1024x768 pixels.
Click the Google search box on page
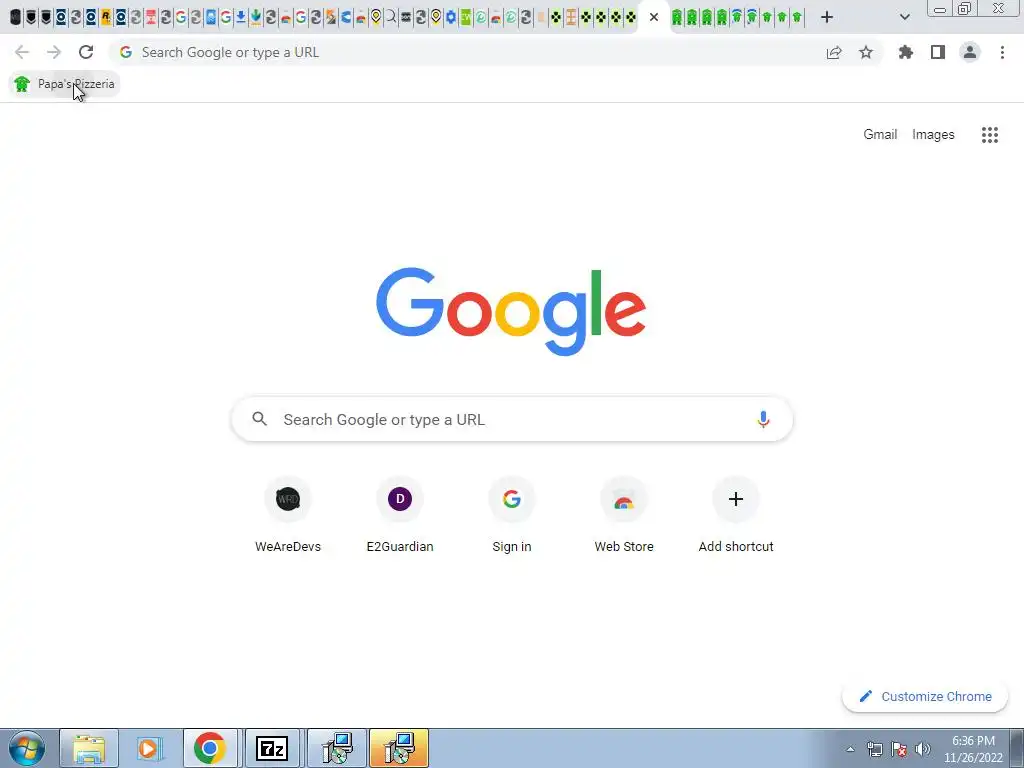(x=512, y=419)
